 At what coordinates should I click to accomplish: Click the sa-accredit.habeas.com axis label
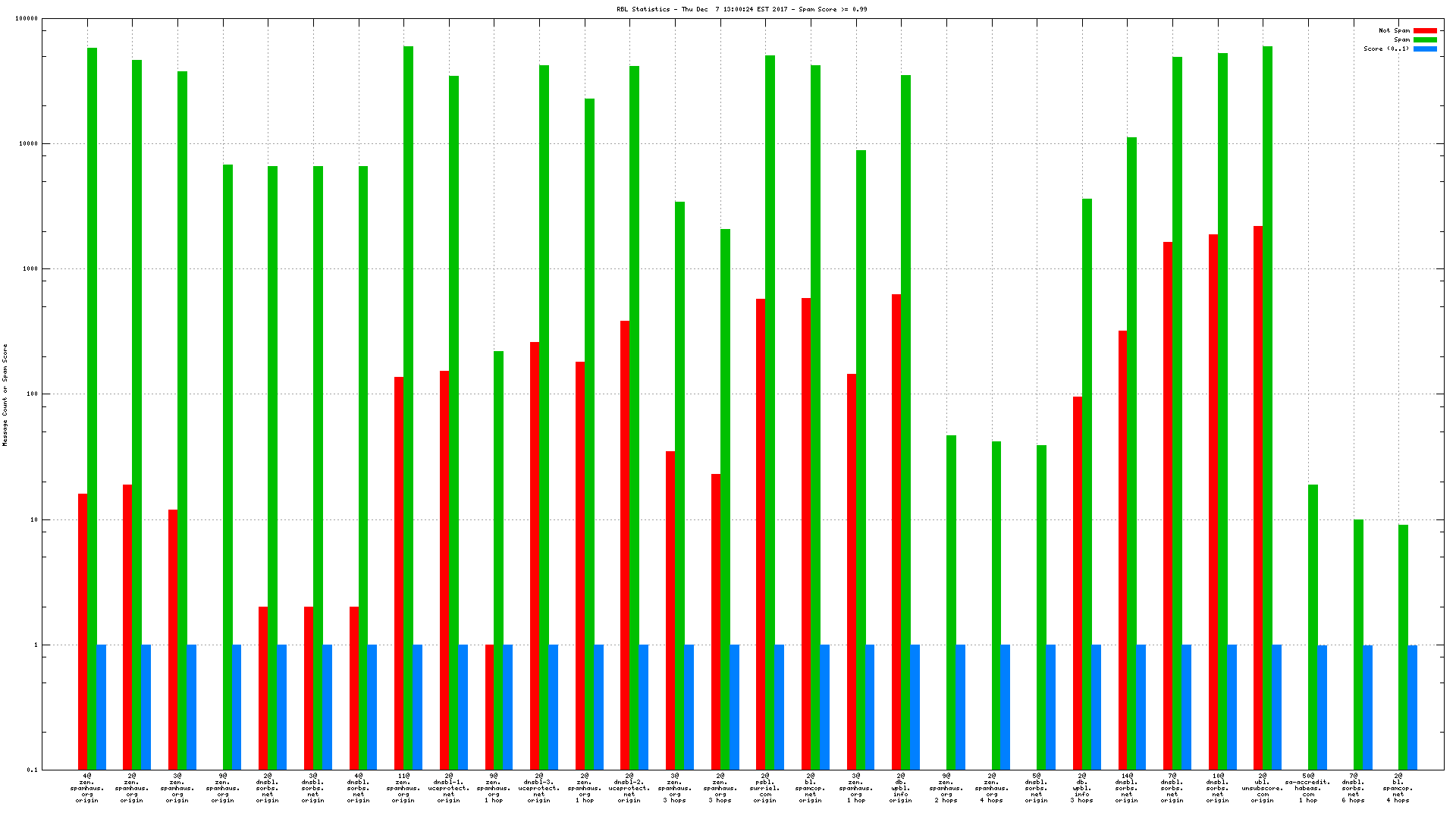(x=1307, y=787)
